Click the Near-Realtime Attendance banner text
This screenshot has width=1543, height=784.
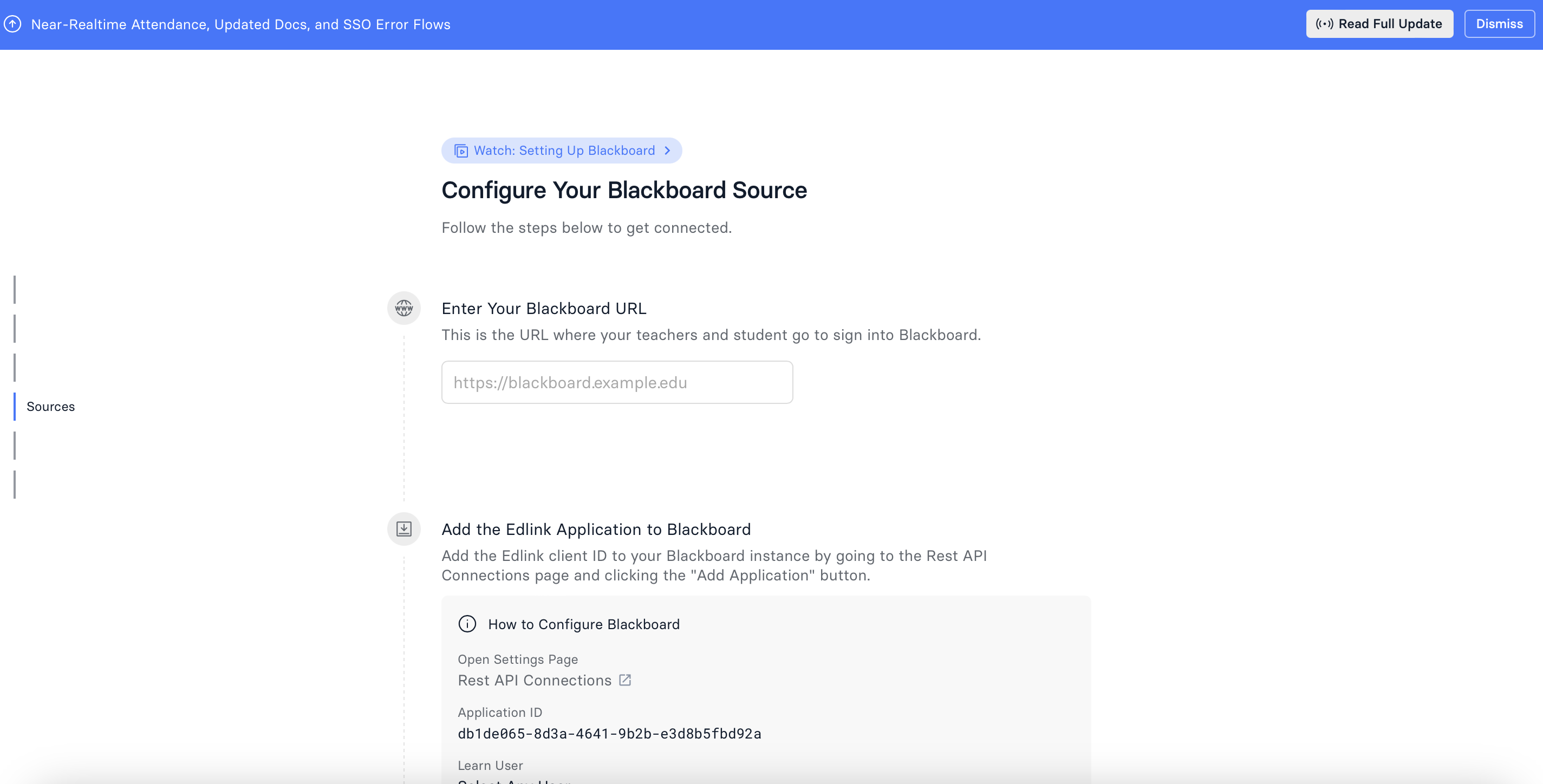[240, 24]
